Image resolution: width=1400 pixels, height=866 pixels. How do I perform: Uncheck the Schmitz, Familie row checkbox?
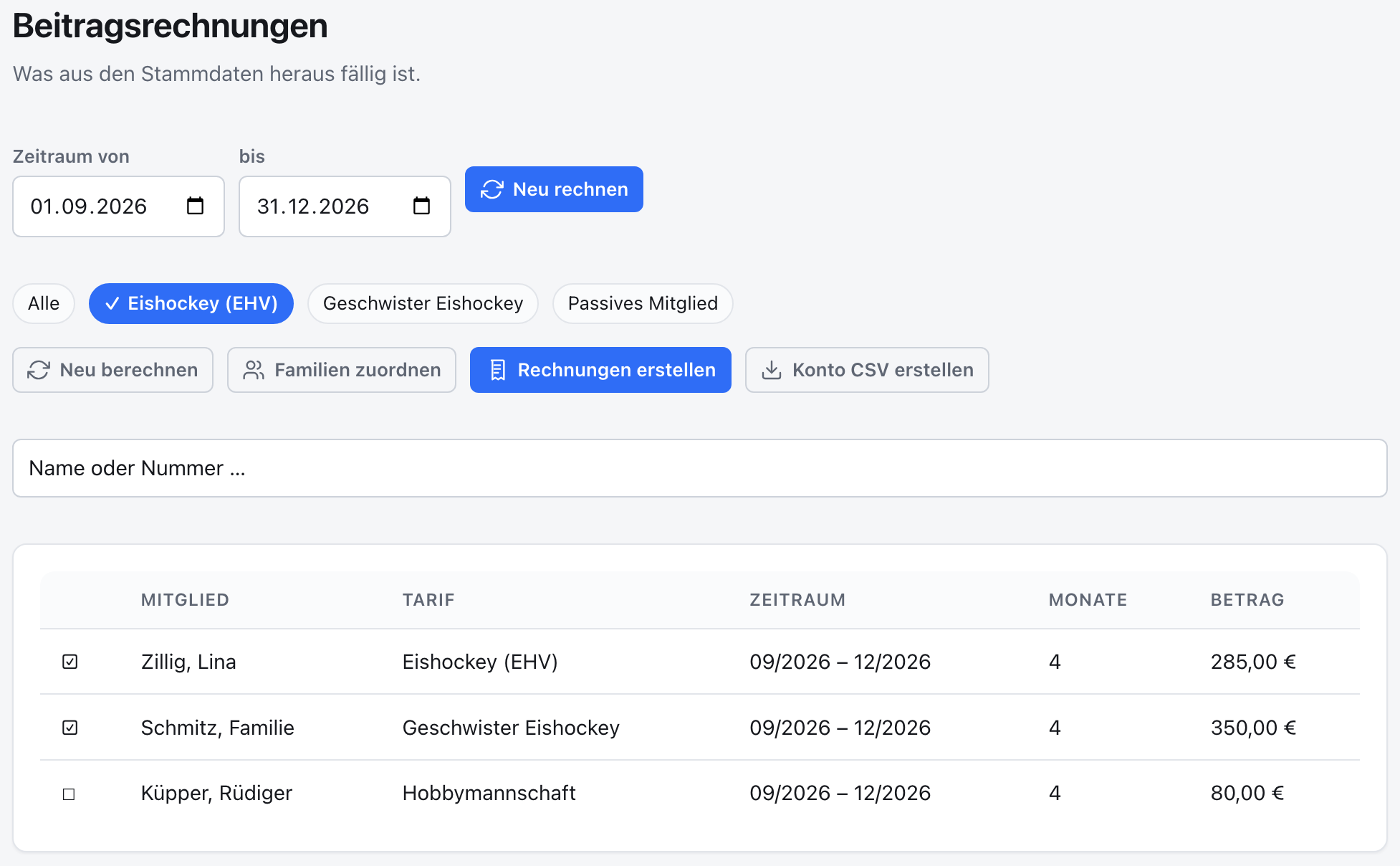69,728
